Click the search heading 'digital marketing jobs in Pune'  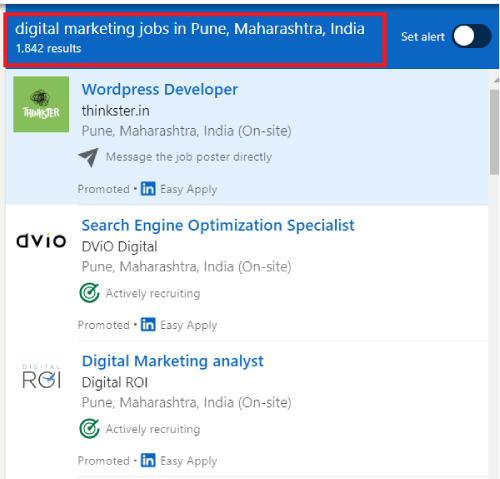(x=190, y=29)
